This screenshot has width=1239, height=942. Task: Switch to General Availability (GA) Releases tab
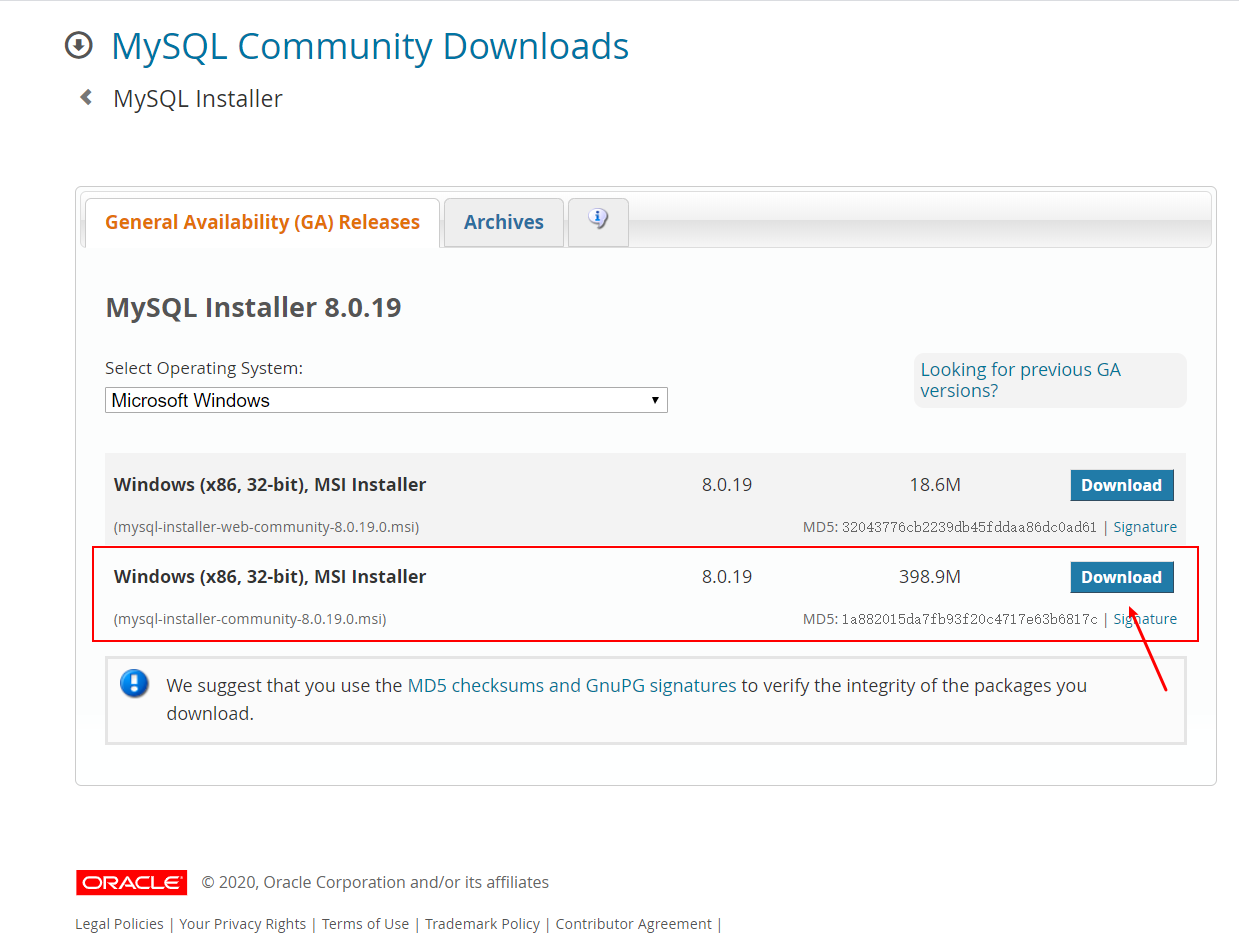pyautogui.click(x=262, y=222)
